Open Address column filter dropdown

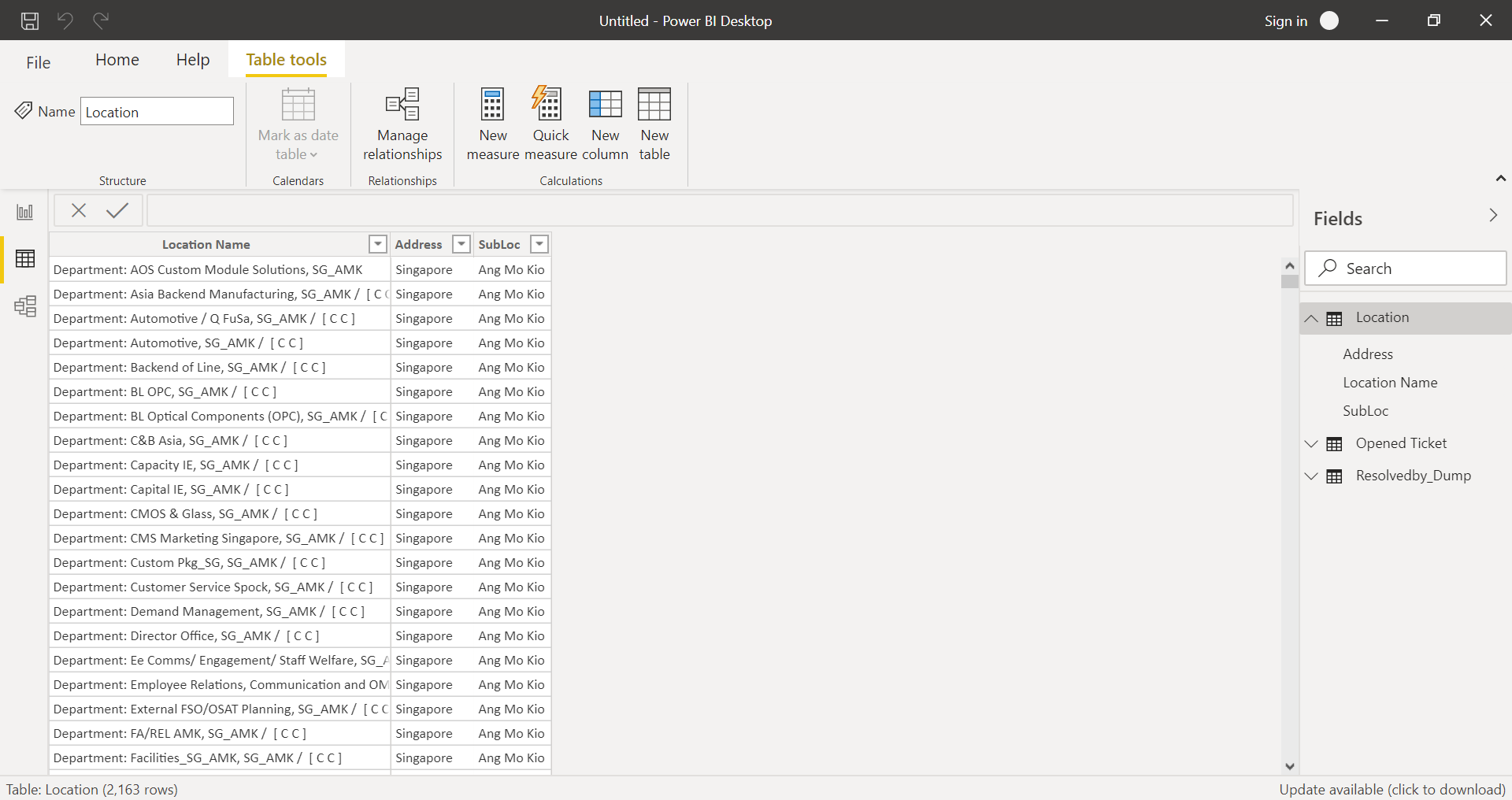click(461, 244)
